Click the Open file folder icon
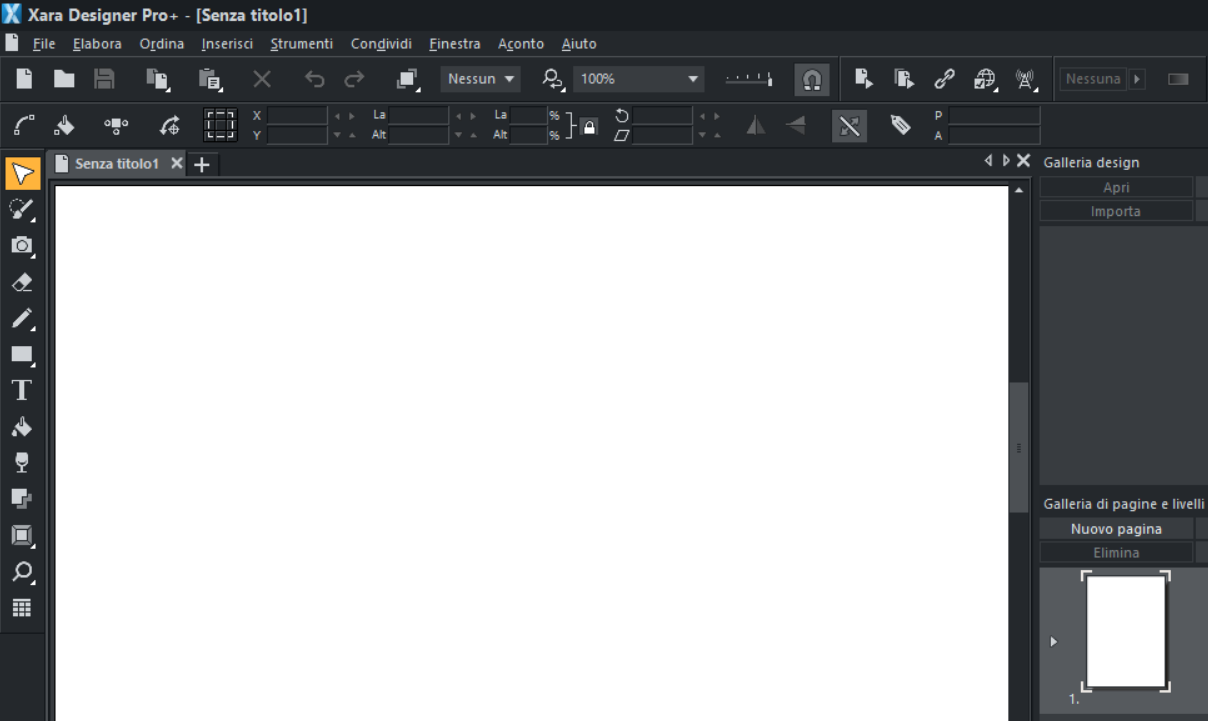Image resolution: width=1208 pixels, height=721 pixels. 64,79
